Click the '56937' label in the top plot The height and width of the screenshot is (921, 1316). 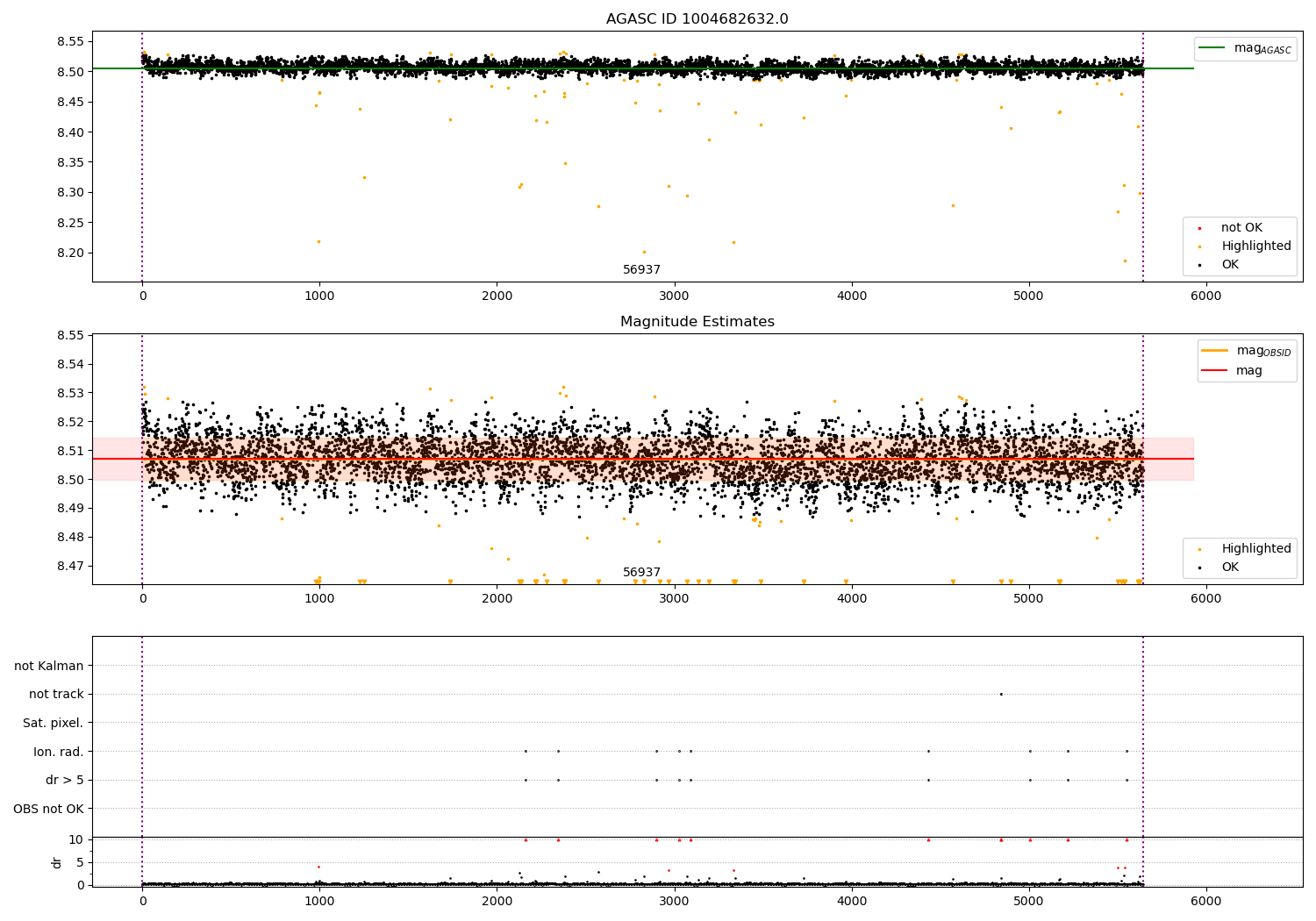(641, 270)
